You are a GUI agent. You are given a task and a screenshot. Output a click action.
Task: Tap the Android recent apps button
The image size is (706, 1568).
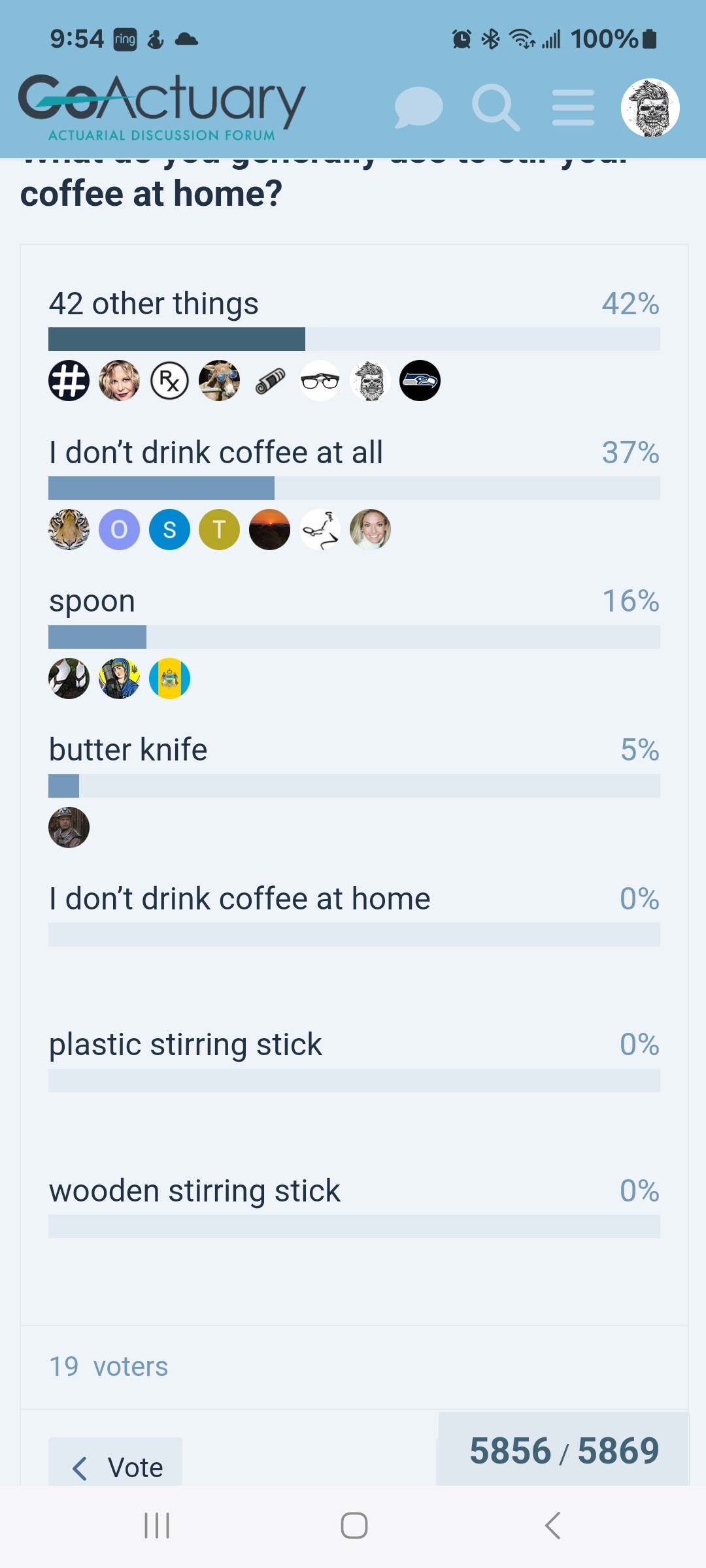pyautogui.click(x=157, y=1526)
